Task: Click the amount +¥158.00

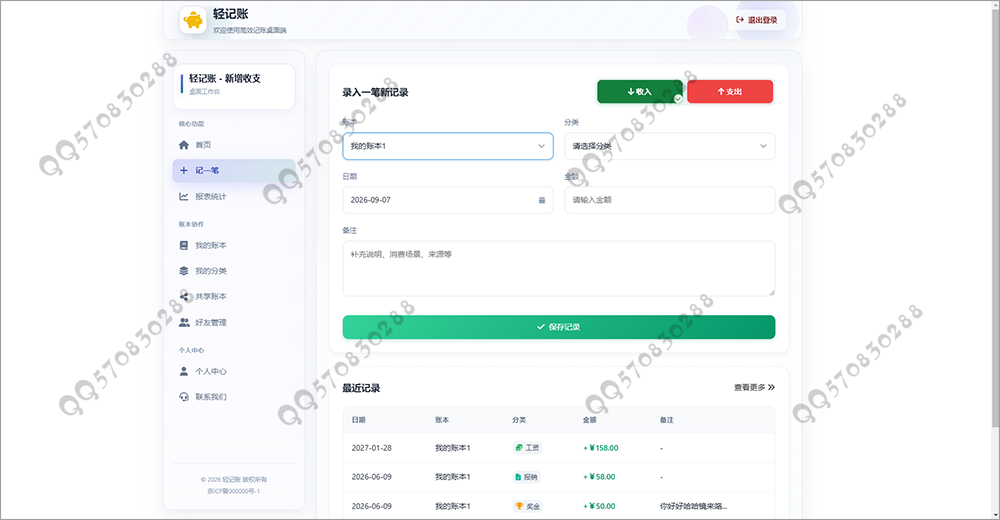Action: [x=601, y=448]
